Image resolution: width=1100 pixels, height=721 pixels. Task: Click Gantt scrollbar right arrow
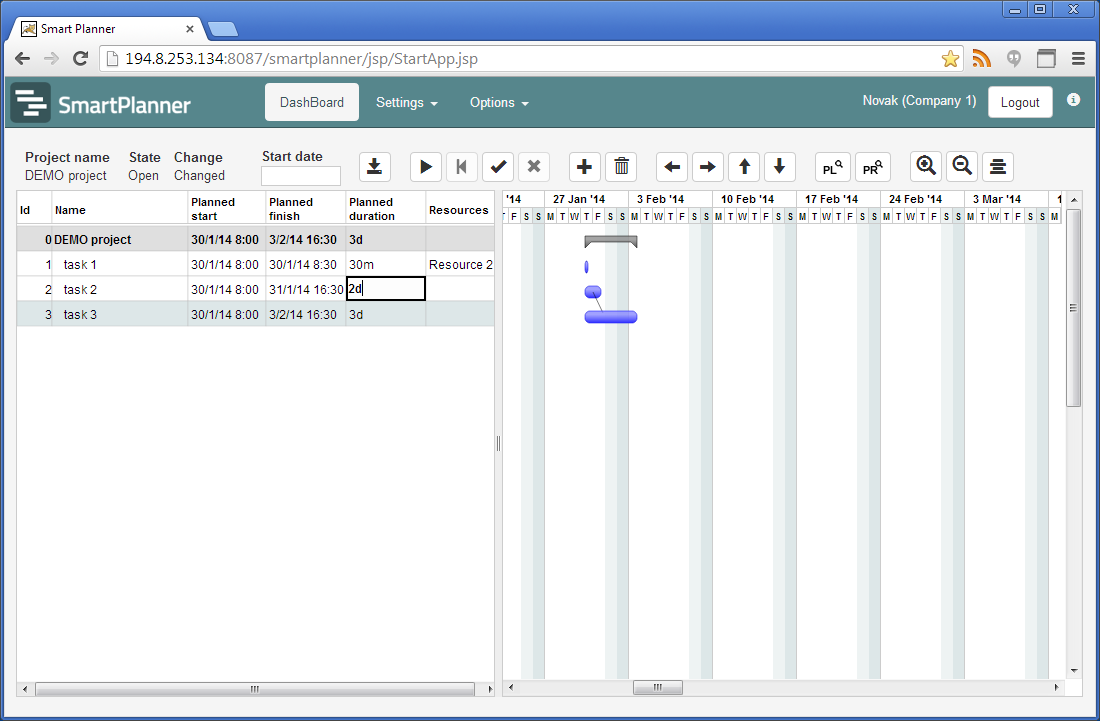pyautogui.click(x=1057, y=687)
